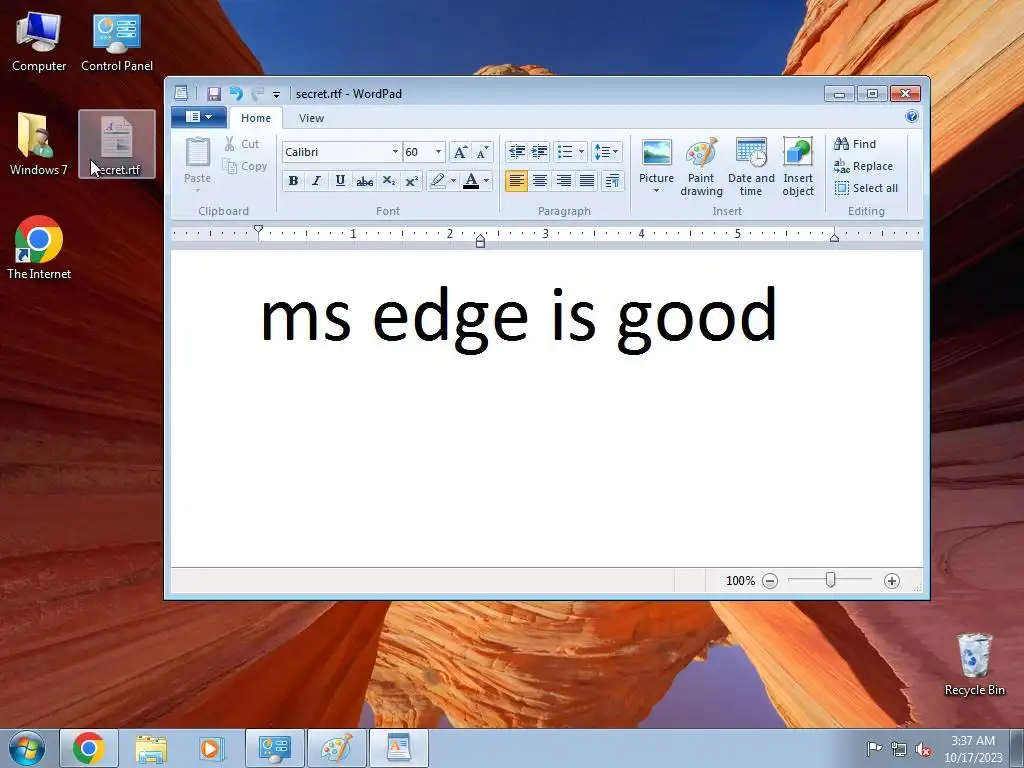The height and width of the screenshot is (768, 1024).
Task: Click the Calibri font family box
Action: click(336, 152)
